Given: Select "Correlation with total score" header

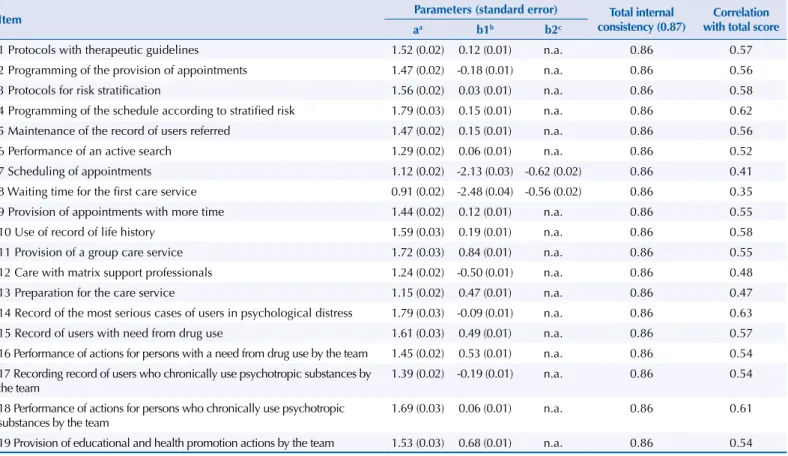Looking at the screenshot, I should click(x=741, y=20).
